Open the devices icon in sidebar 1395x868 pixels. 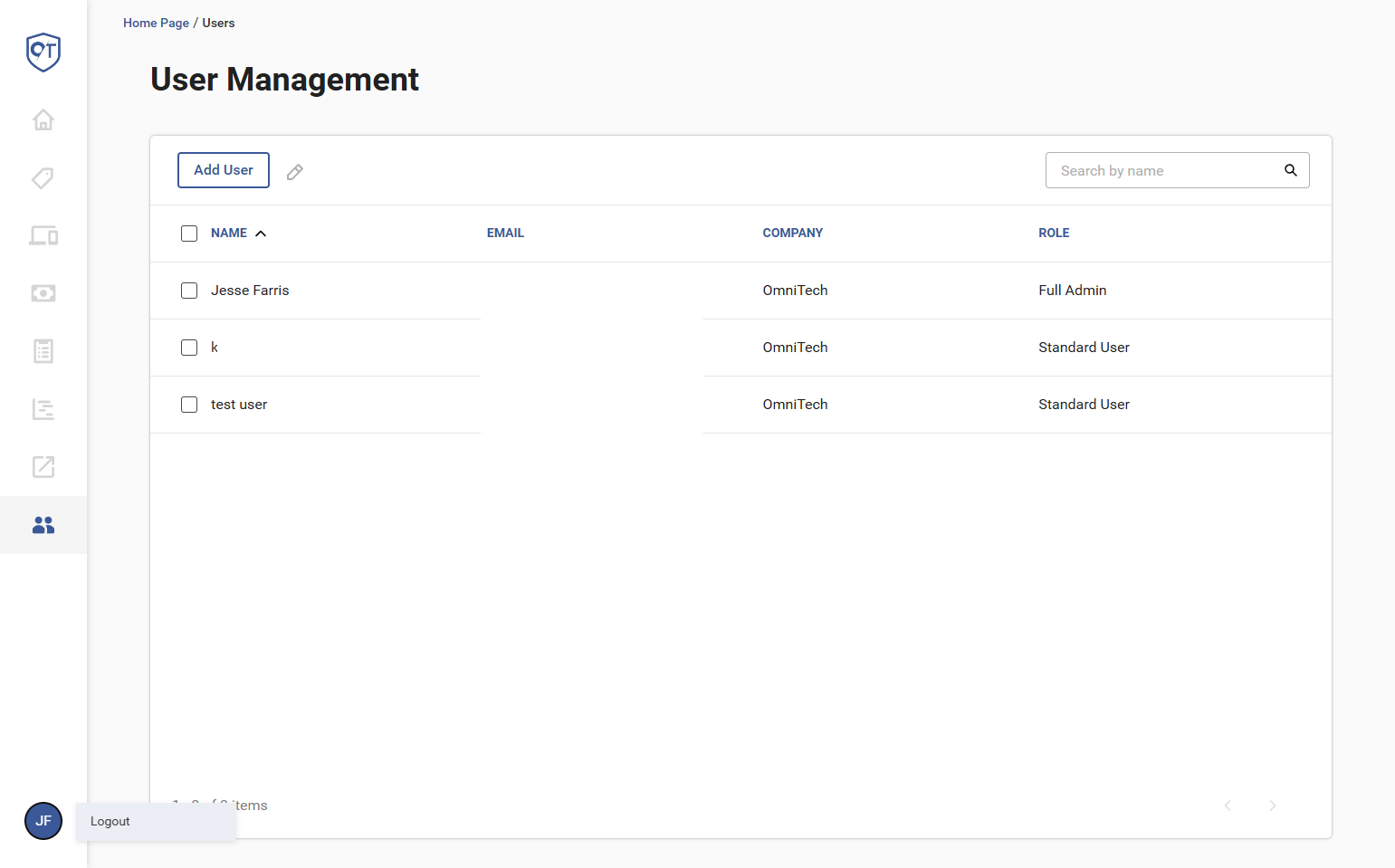(43, 235)
